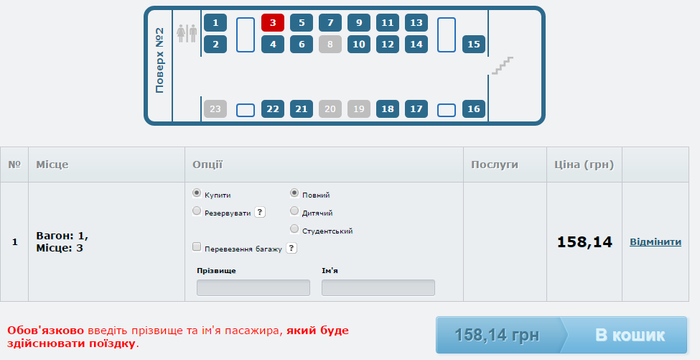Screen dimensions: 700x360
Task: Select seat 12 on the map
Action: click(388, 44)
